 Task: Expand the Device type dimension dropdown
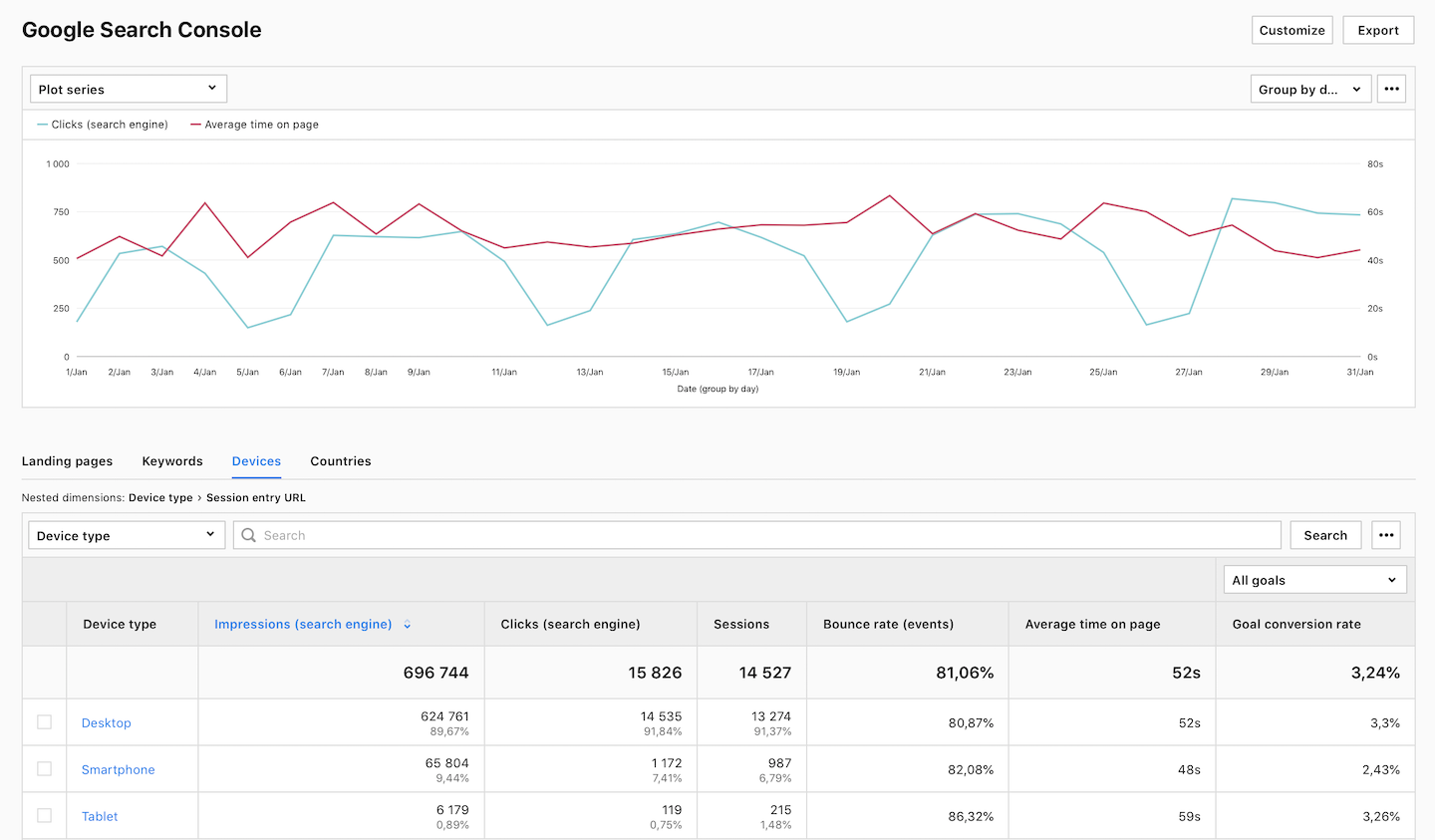pos(127,535)
